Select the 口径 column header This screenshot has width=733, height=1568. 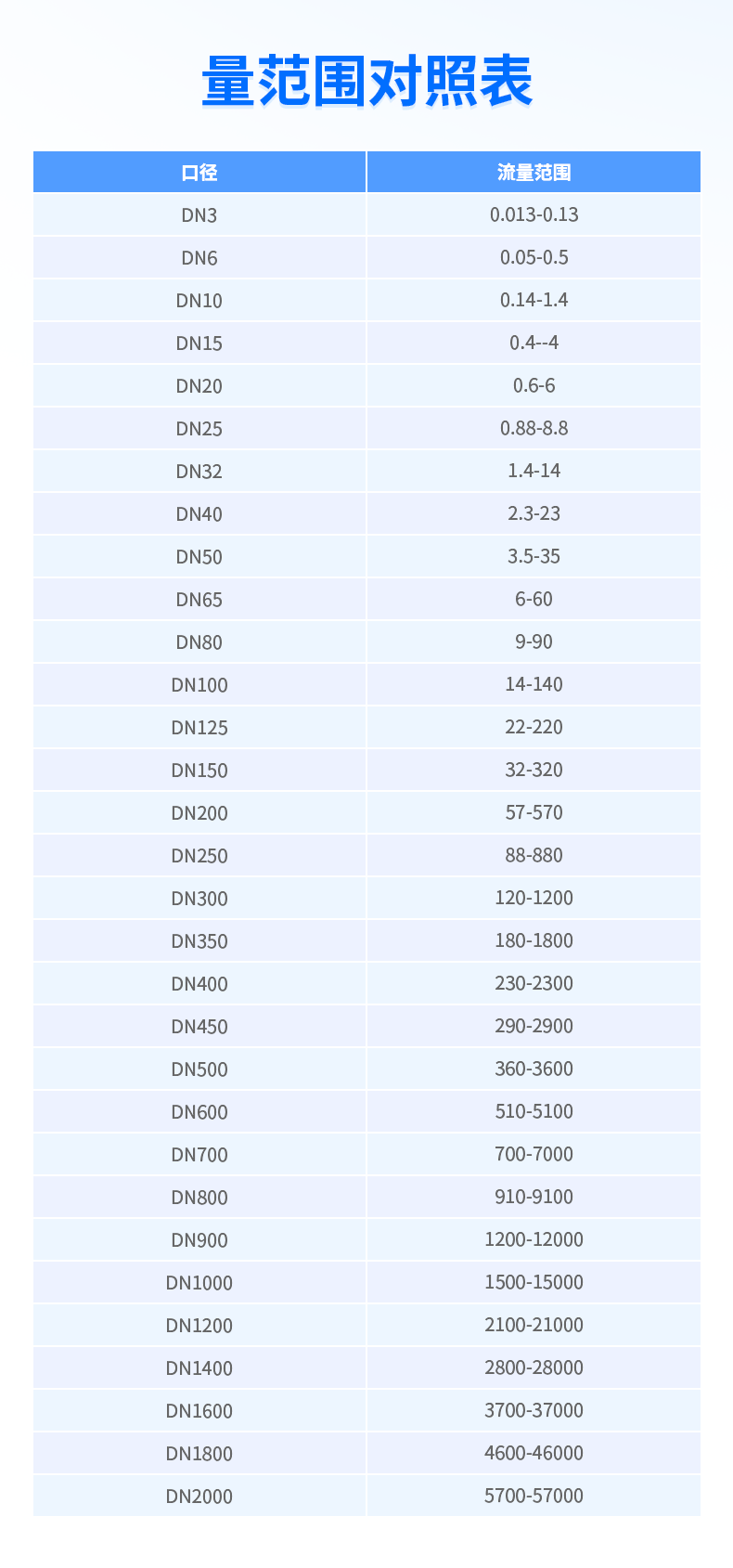(199, 173)
